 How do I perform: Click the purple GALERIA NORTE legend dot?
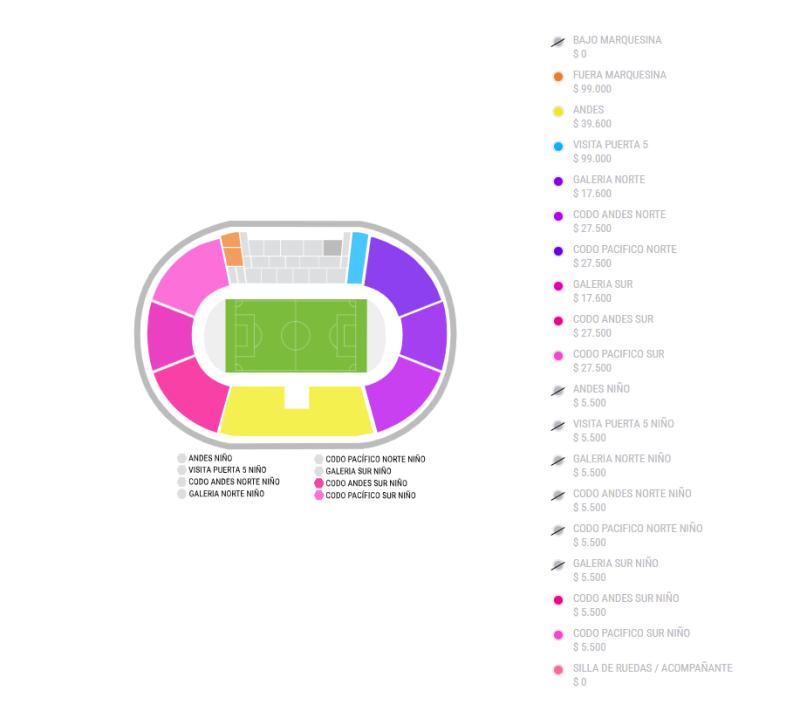tap(556, 180)
